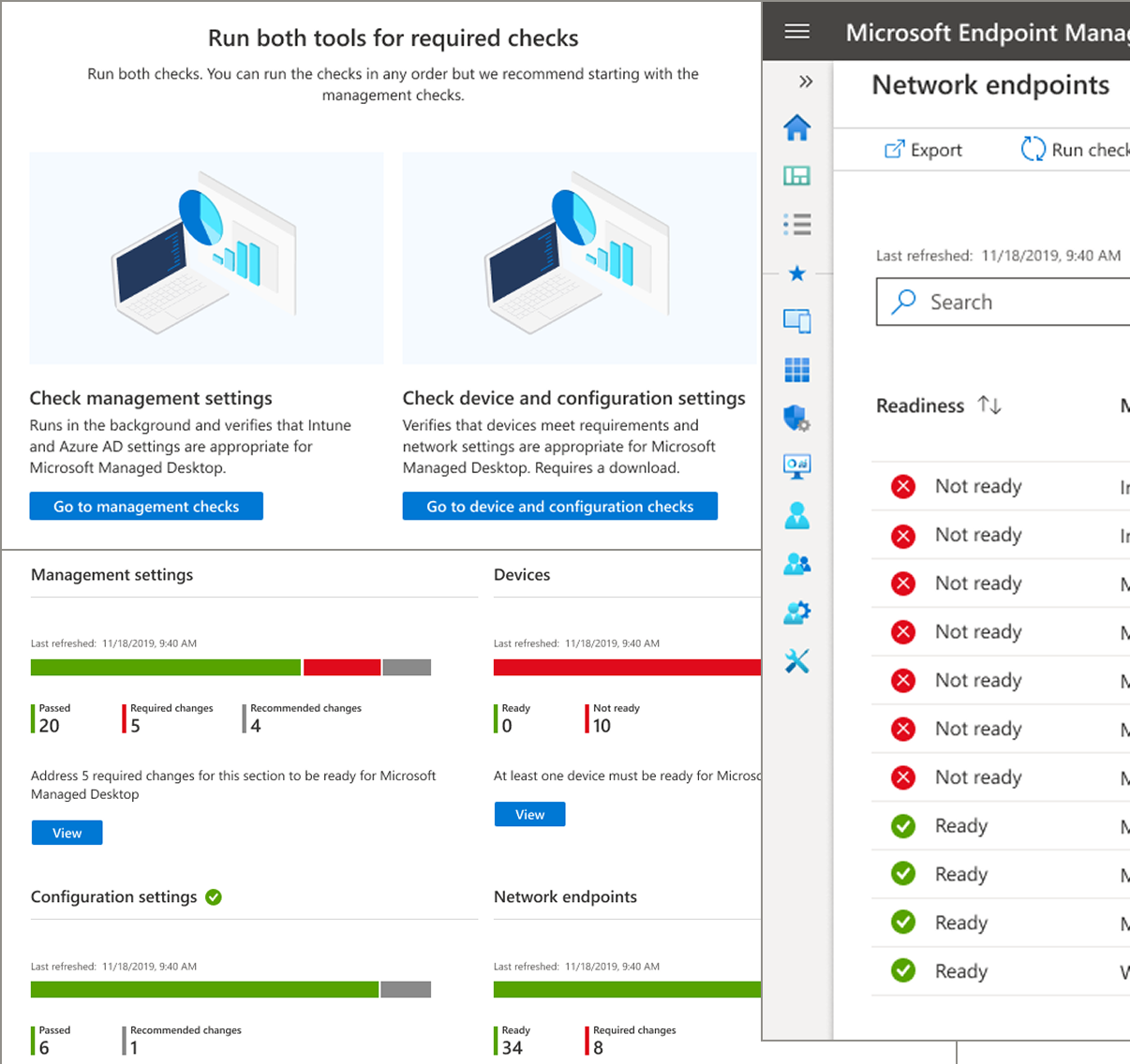Open Tenant administration gear-person icon
This screenshot has height=1064, width=1130.
[x=797, y=613]
